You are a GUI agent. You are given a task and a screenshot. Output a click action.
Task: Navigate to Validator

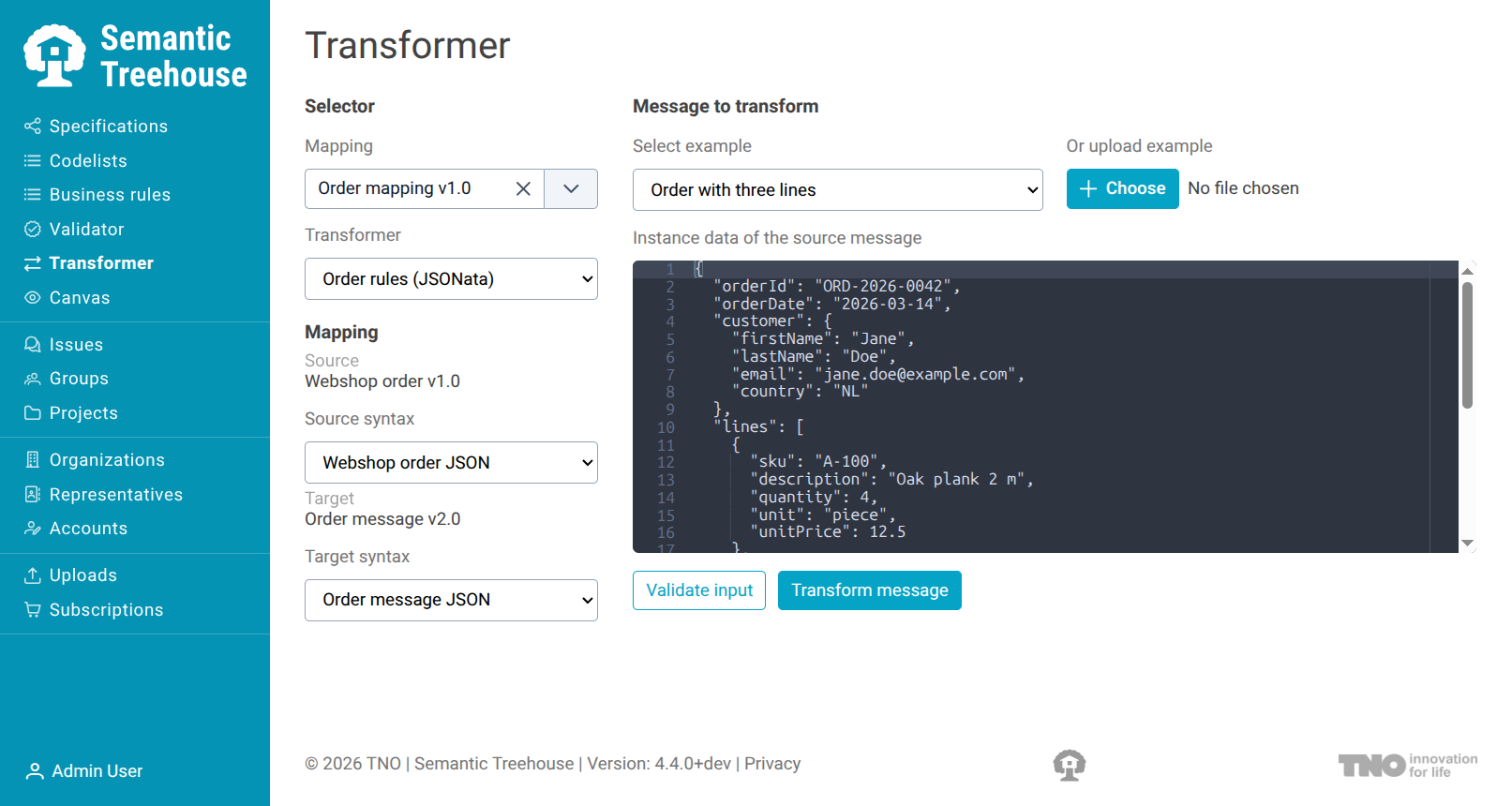pos(87,229)
